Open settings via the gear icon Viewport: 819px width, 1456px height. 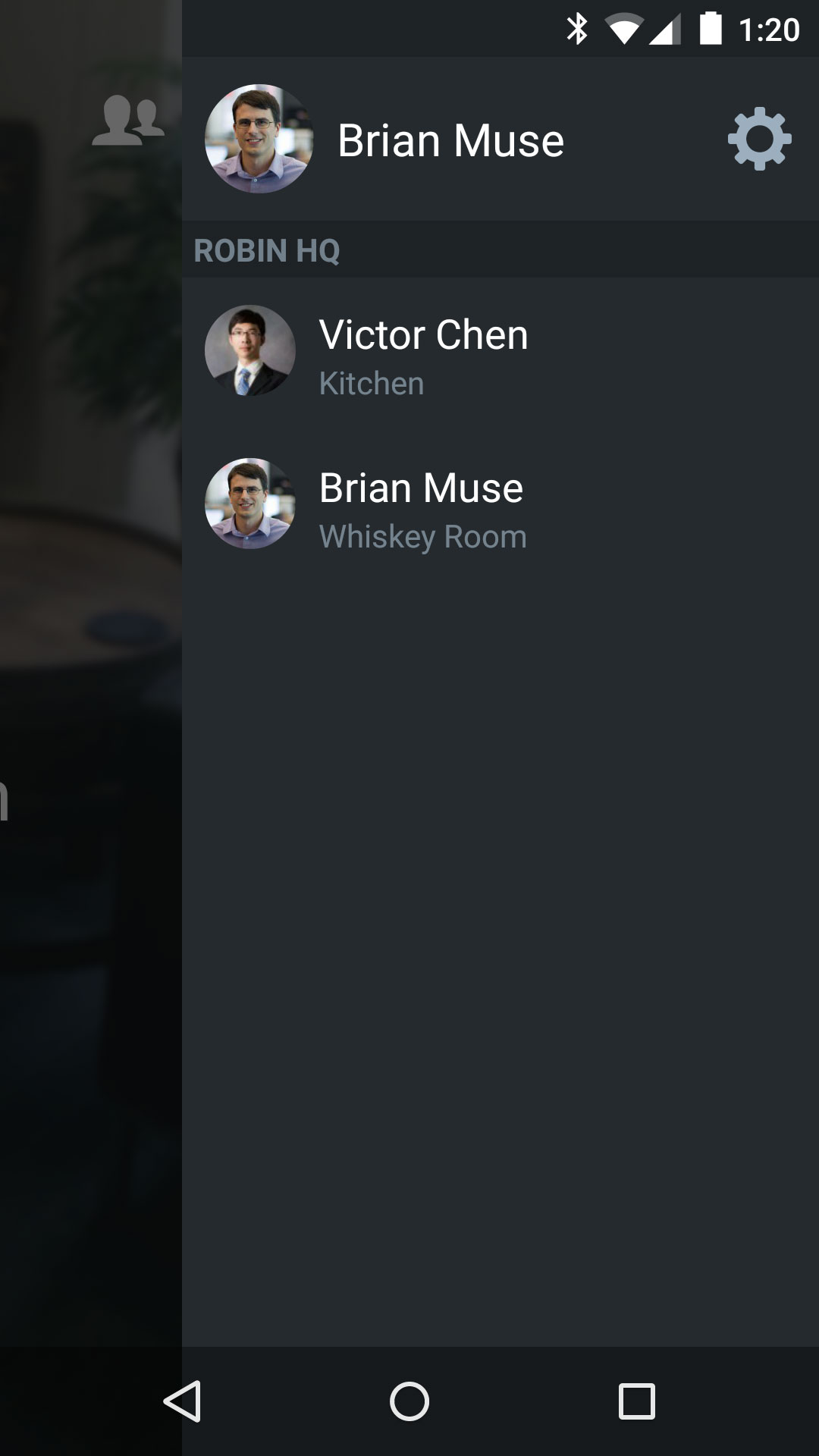[759, 139]
